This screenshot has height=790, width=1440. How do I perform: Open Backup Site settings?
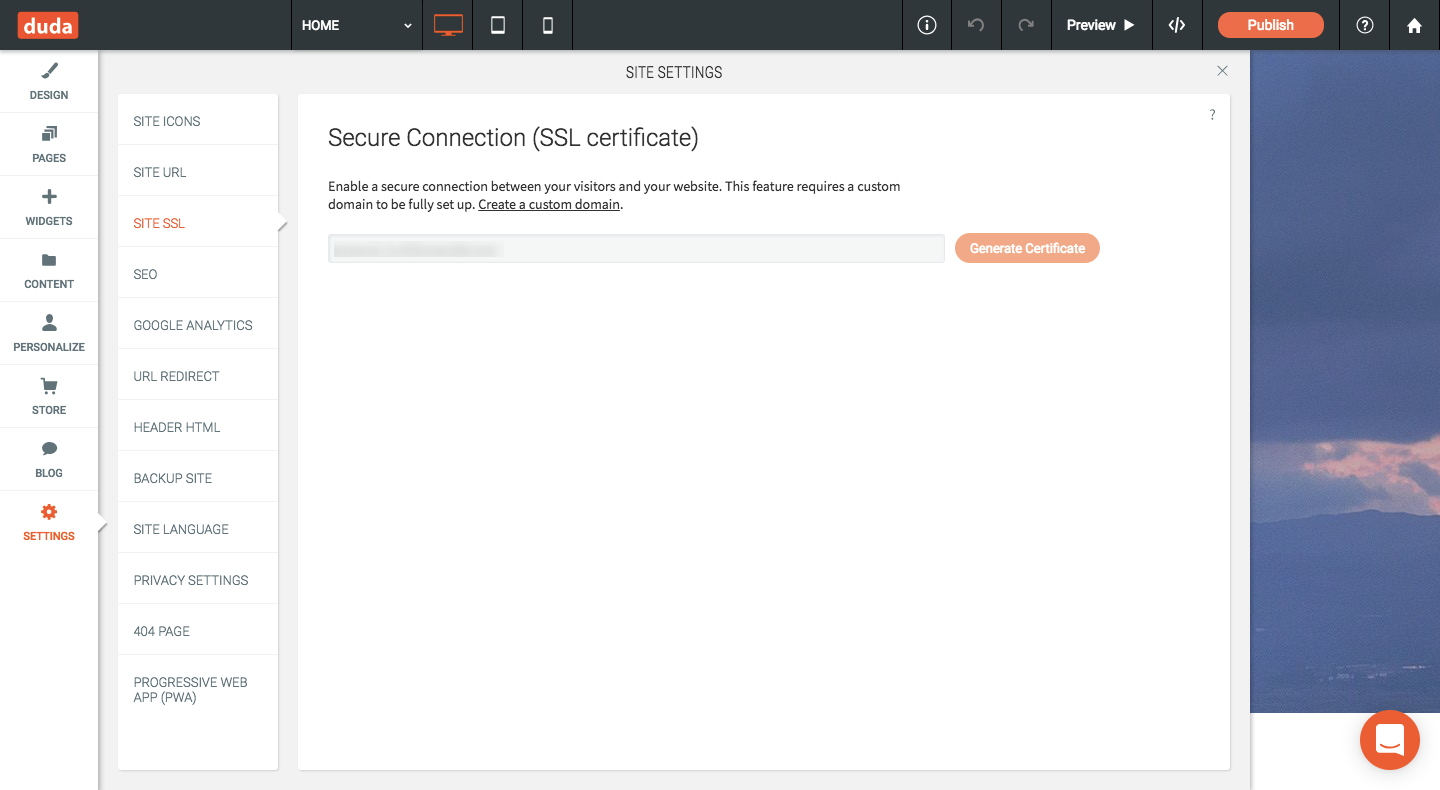pos(173,478)
